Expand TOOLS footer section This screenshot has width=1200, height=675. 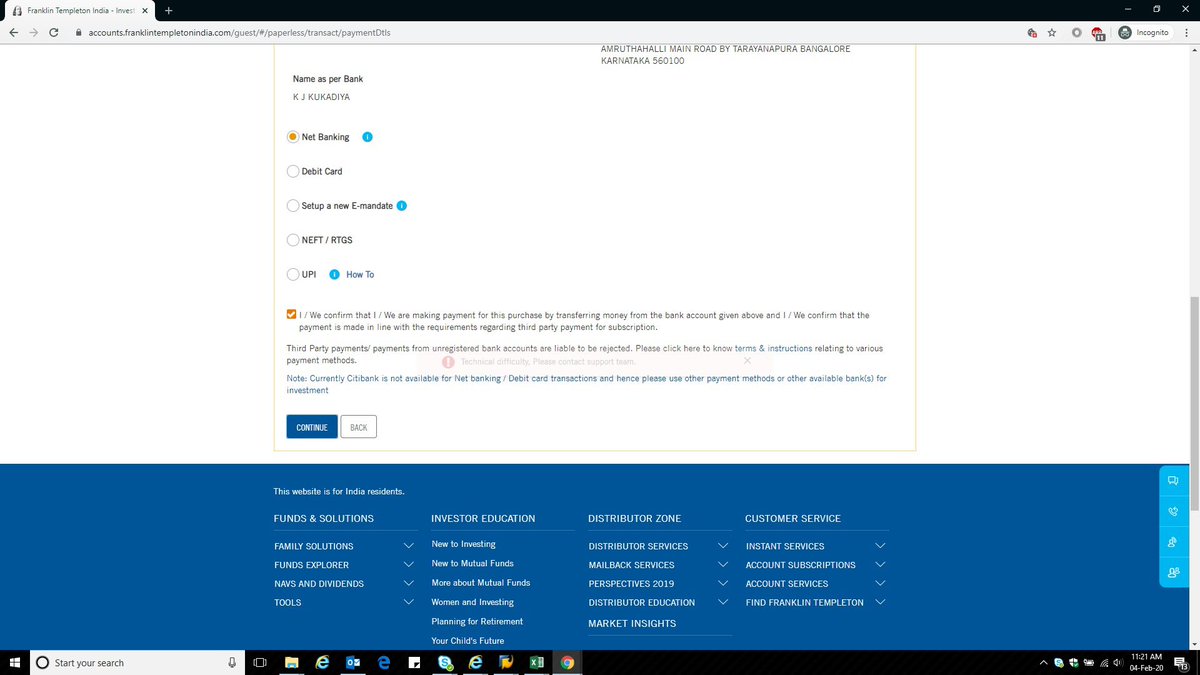[408, 602]
